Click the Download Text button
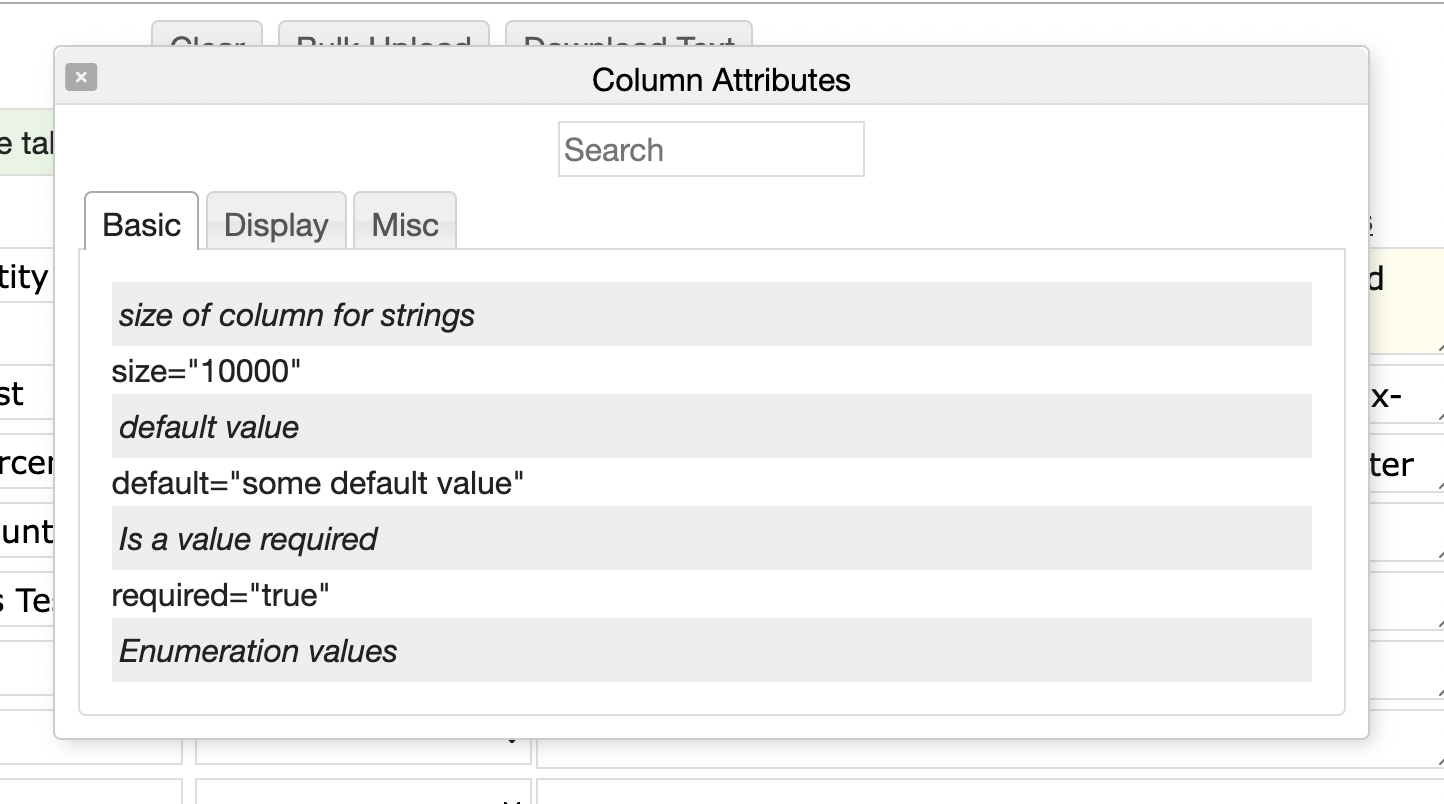This screenshot has width=1444, height=804. (628, 34)
